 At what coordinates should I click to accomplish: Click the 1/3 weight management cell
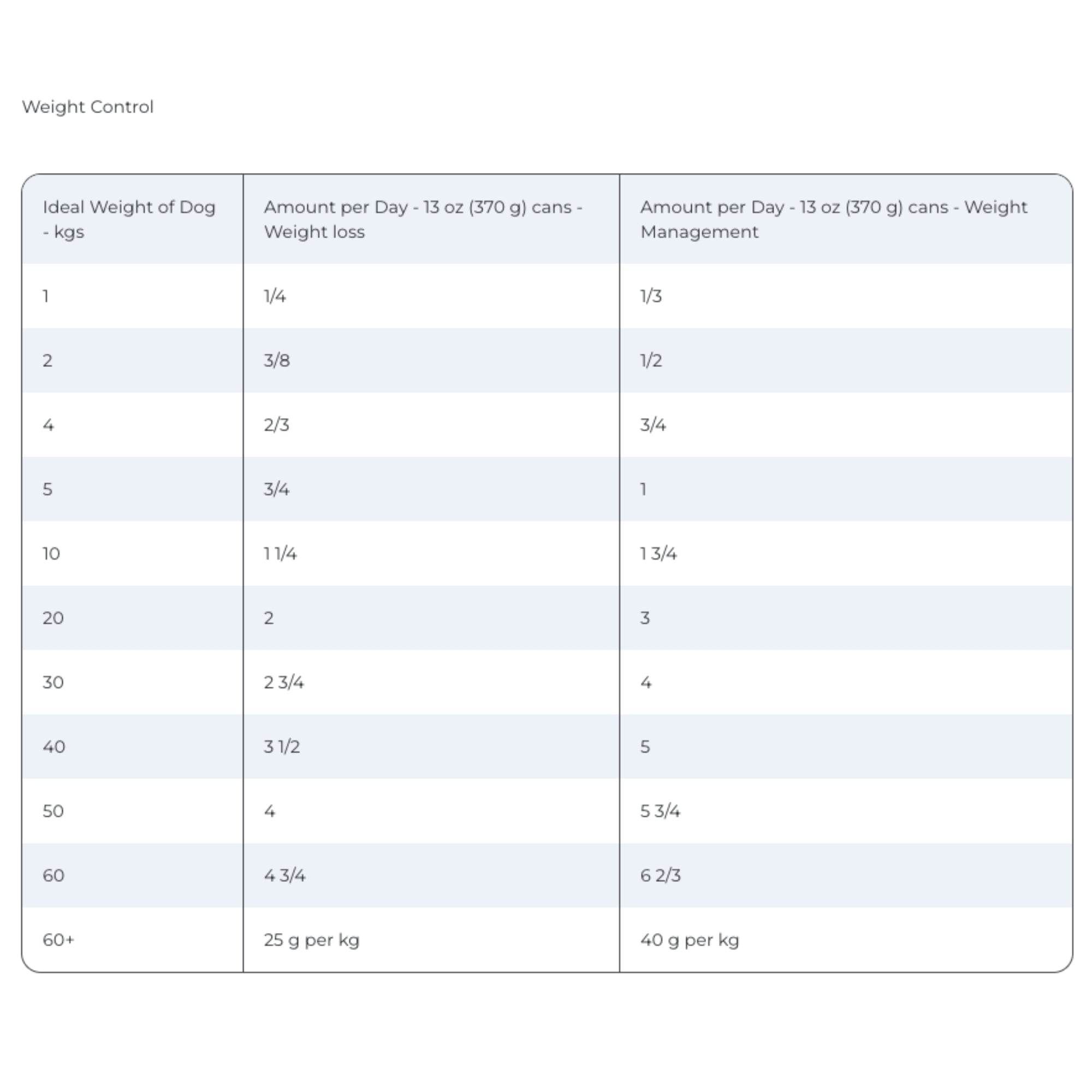click(651, 296)
